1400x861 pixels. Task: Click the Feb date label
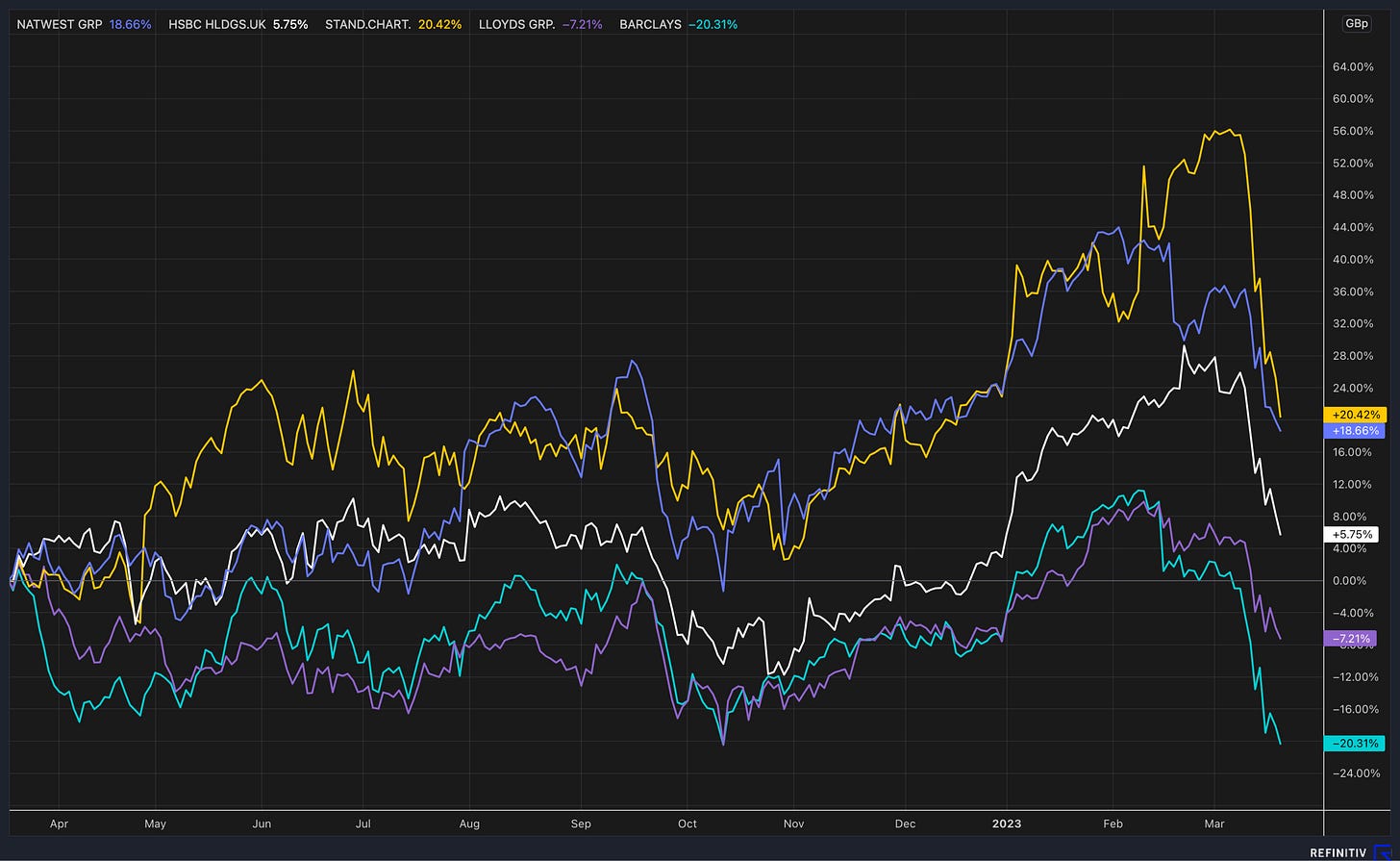pos(1112,824)
